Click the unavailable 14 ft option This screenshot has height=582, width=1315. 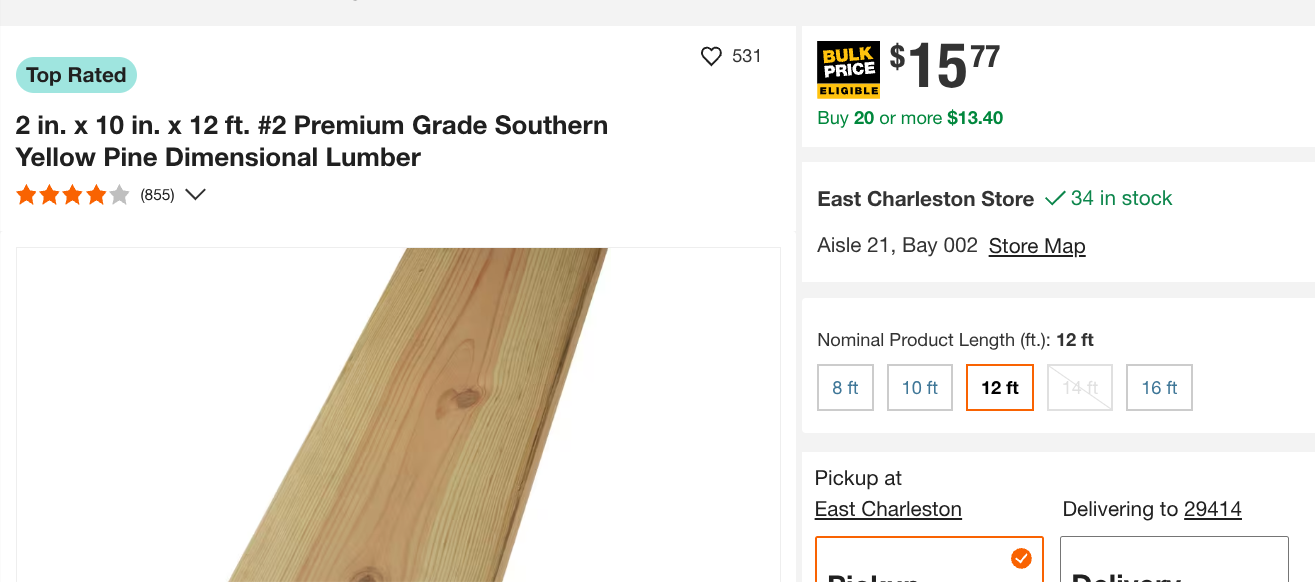pos(1079,388)
